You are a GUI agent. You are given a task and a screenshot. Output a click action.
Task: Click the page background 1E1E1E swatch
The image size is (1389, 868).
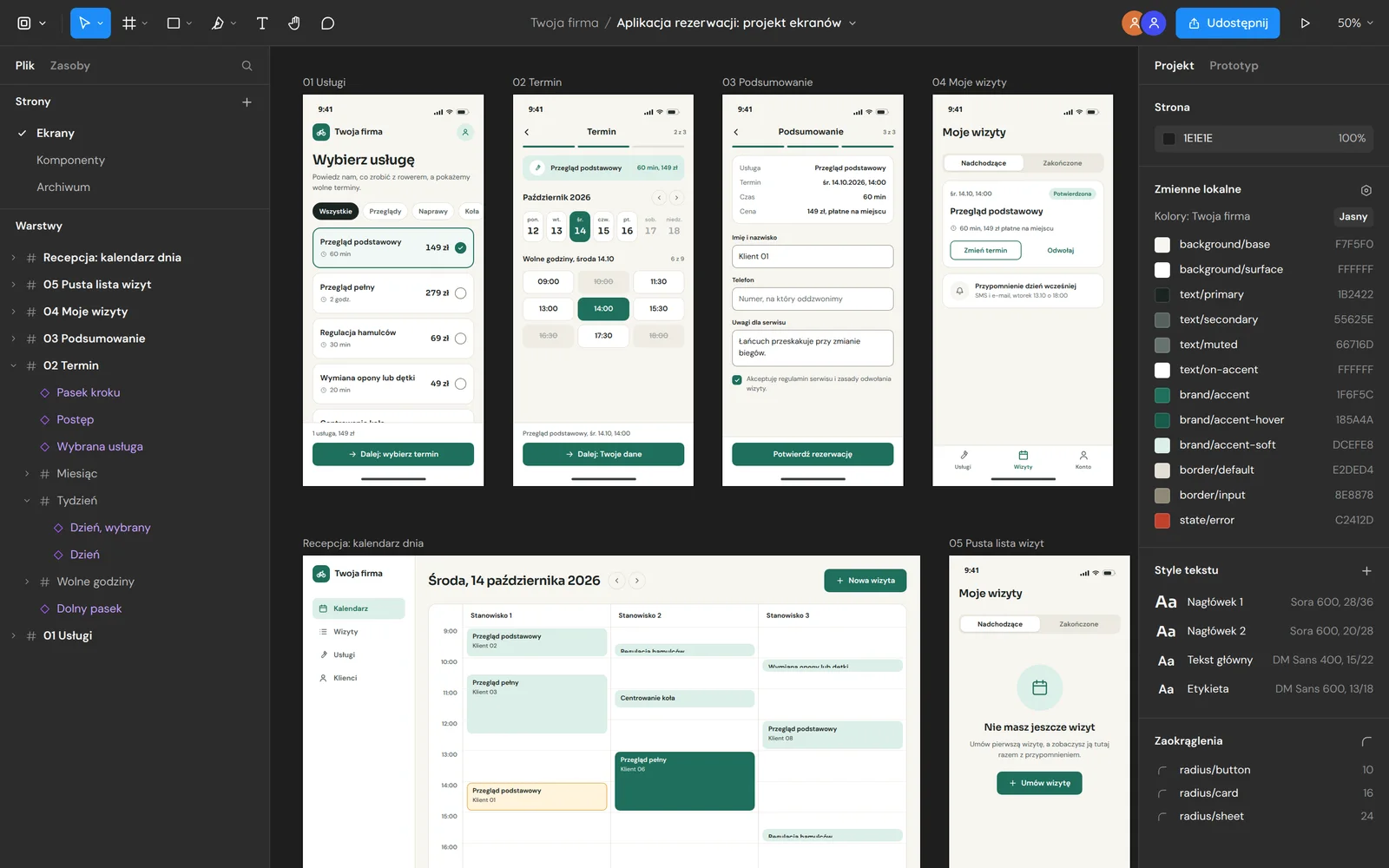point(1168,139)
